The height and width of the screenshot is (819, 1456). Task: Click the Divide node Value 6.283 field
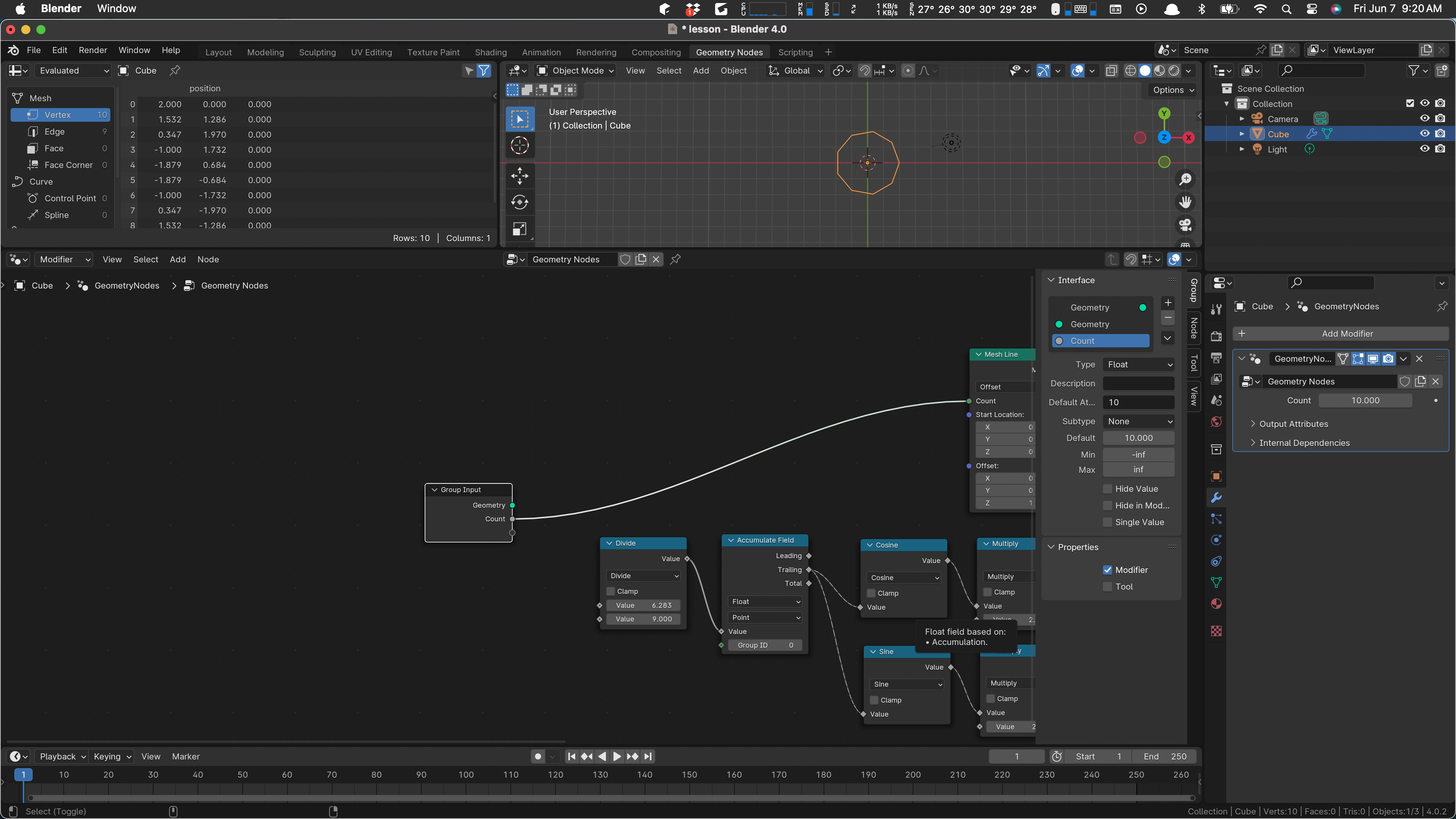tap(643, 606)
